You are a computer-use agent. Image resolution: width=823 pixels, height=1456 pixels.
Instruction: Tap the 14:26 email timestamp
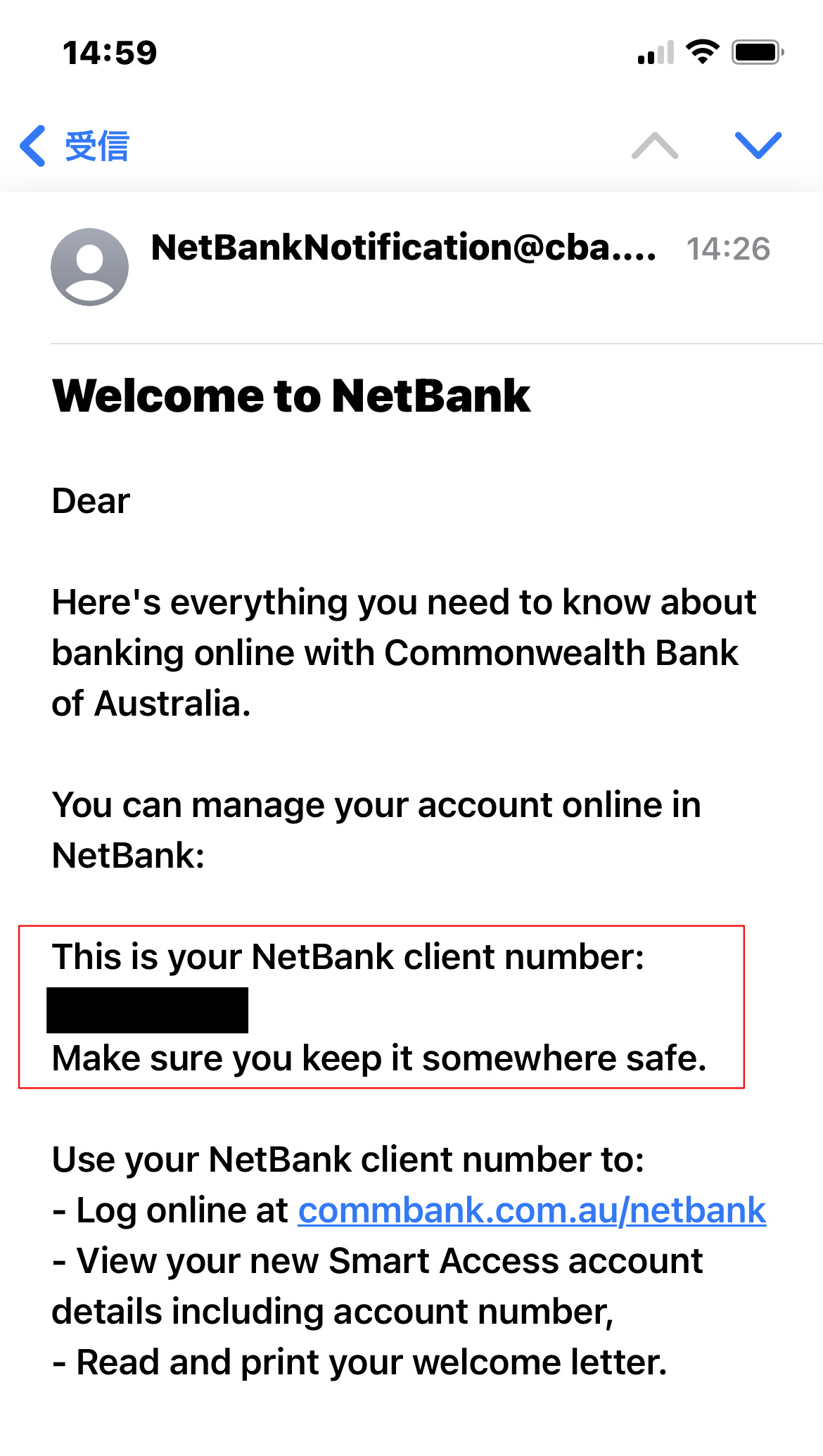coord(728,249)
